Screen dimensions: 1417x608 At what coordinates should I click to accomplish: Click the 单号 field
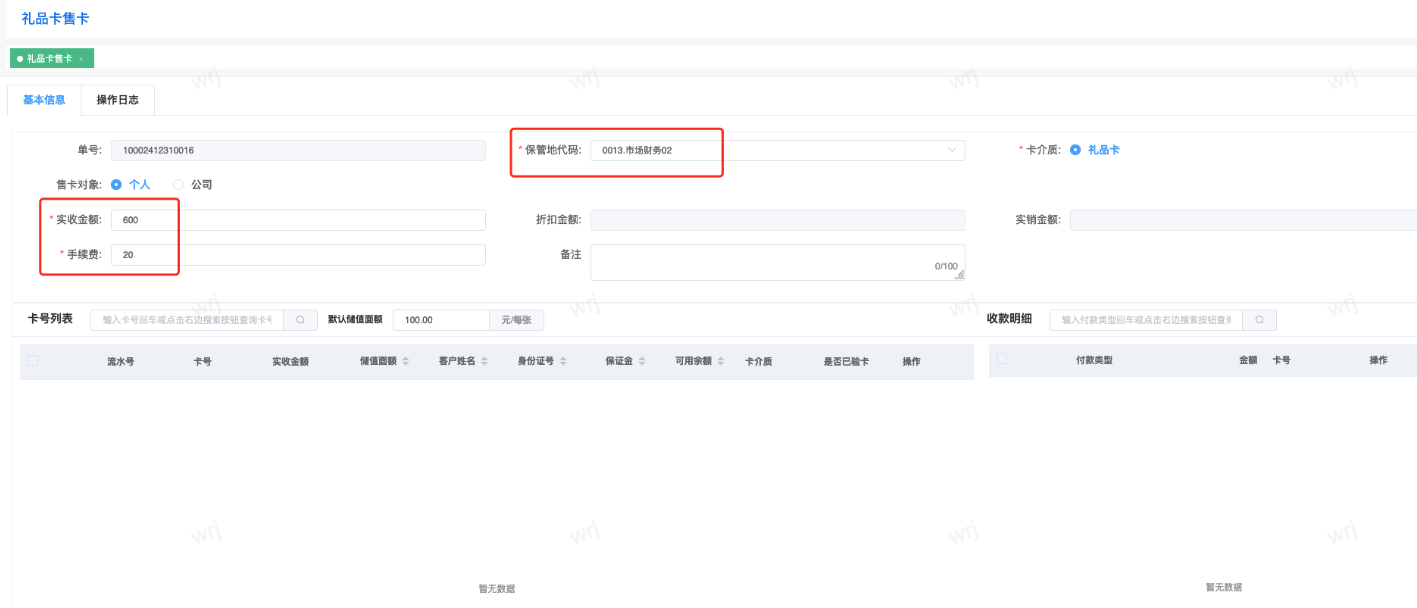(x=298, y=150)
